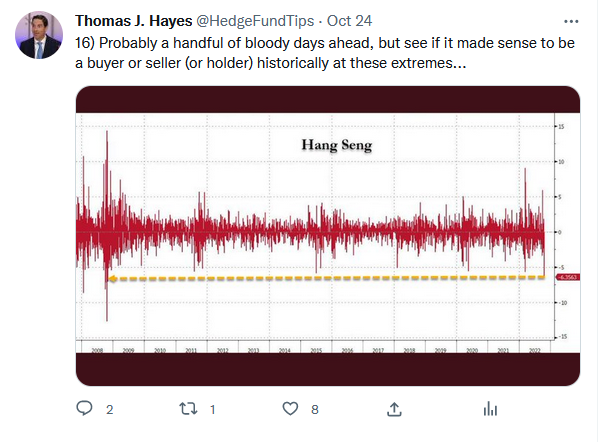This screenshot has height=442, width=598.
Task: Open the share upload icon
Action: click(x=394, y=409)
